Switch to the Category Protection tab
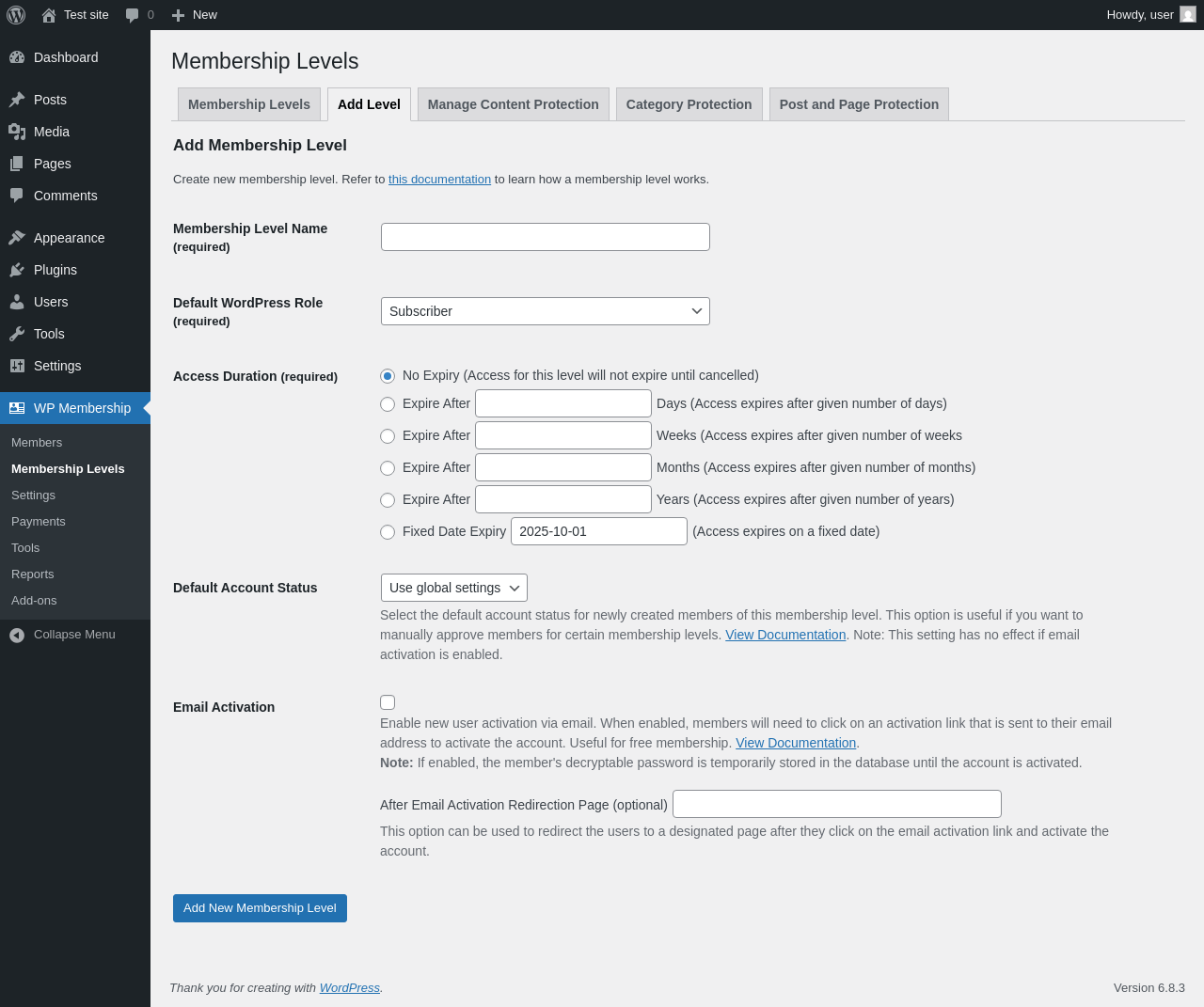The image size is (1204, 1007). 689,104
